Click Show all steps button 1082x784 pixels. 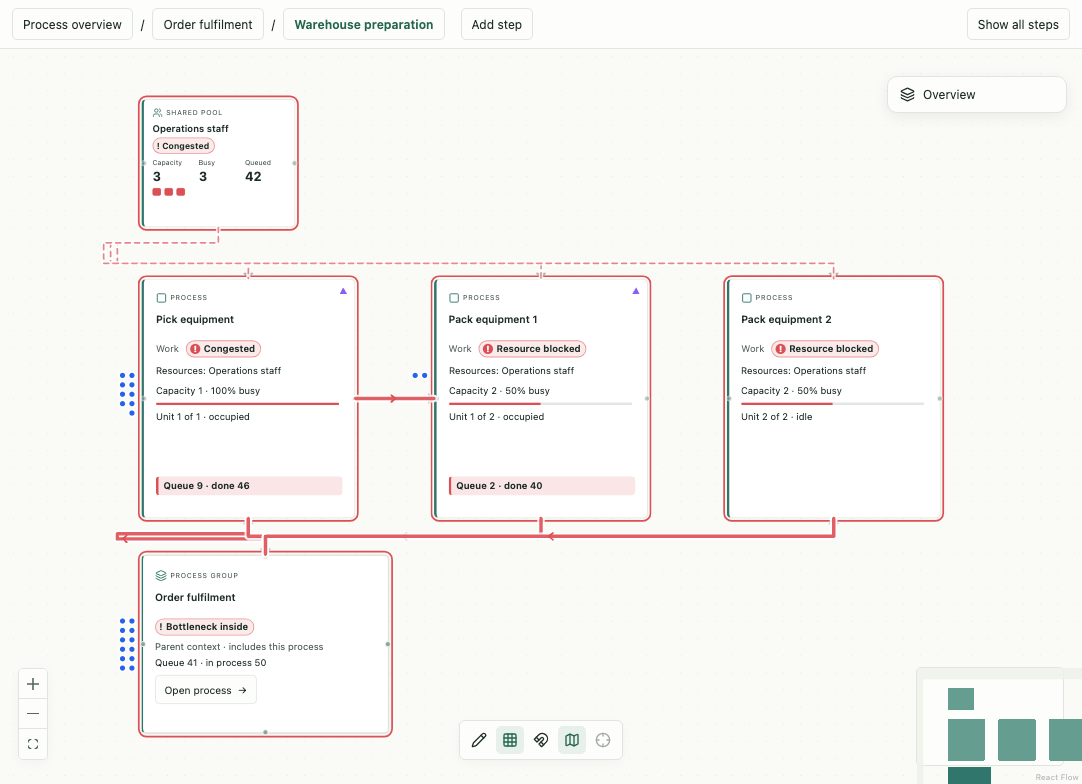pyautogui.click(x=1018, y=24)
